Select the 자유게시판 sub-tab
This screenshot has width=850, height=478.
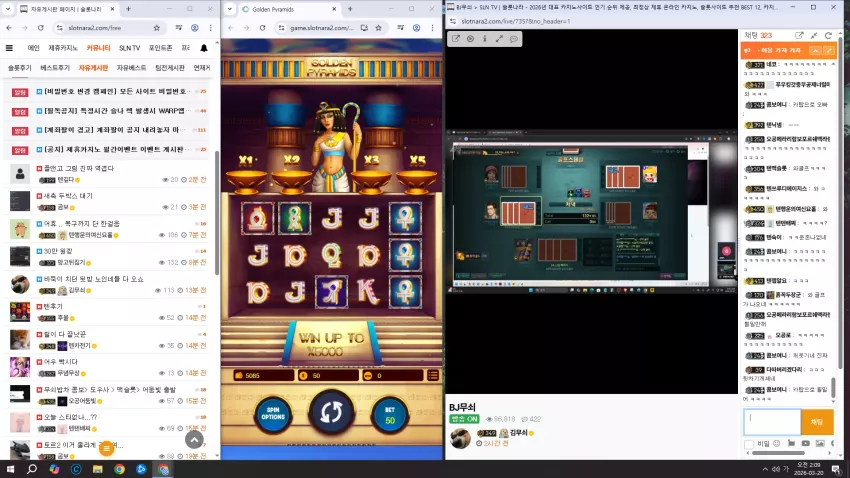93,68
